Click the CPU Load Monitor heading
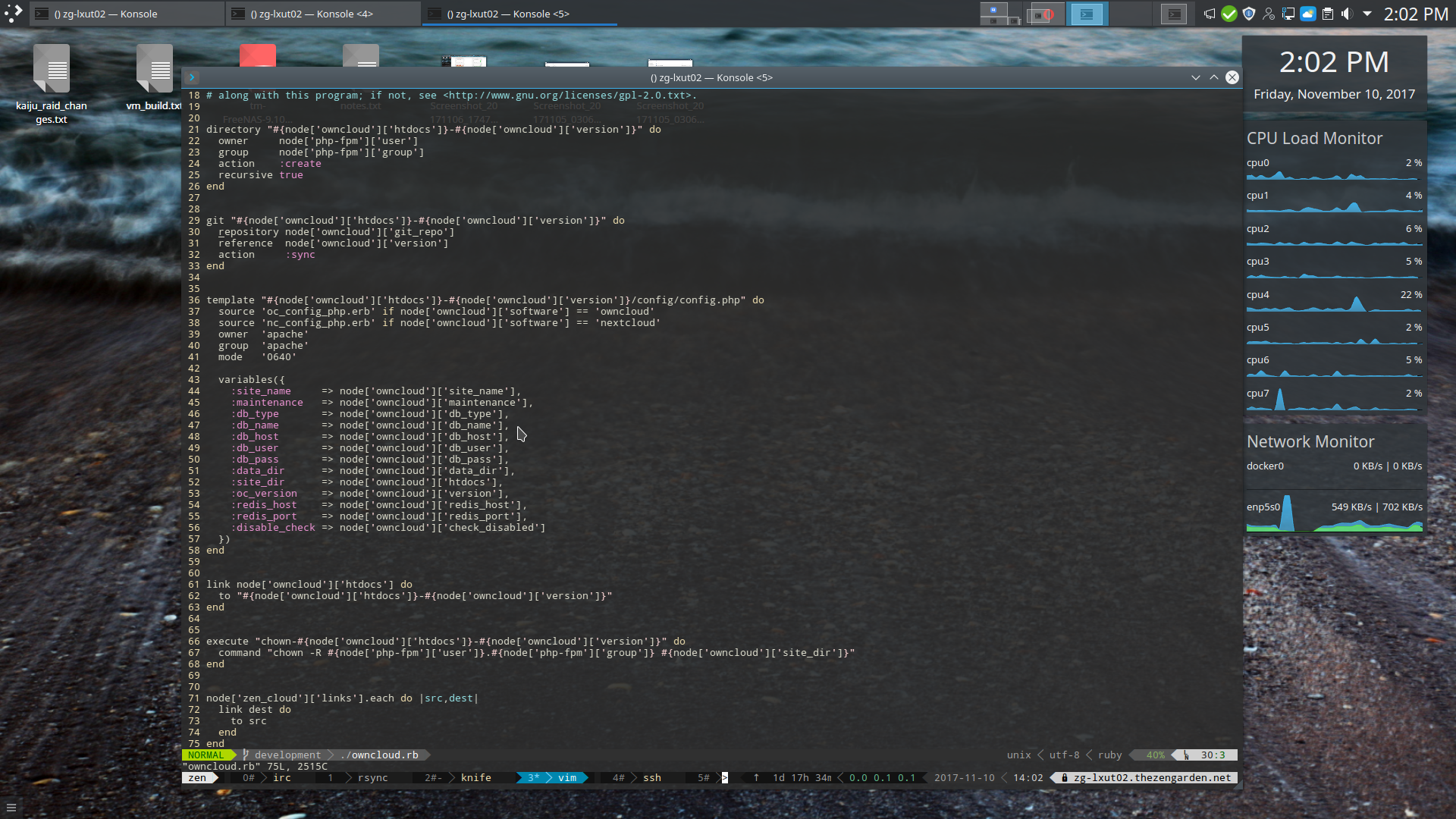The height and width of the screenshot is (819, 1456). pyautogui.click(x=1314, y=138)
